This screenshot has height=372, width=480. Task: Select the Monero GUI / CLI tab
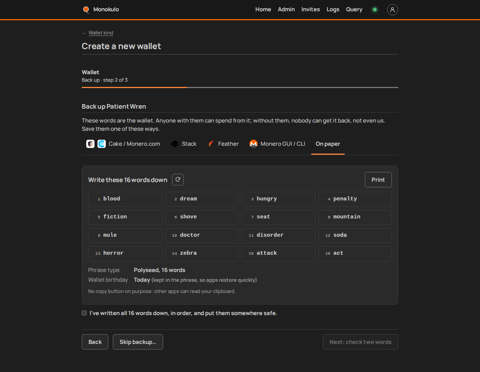277,144
